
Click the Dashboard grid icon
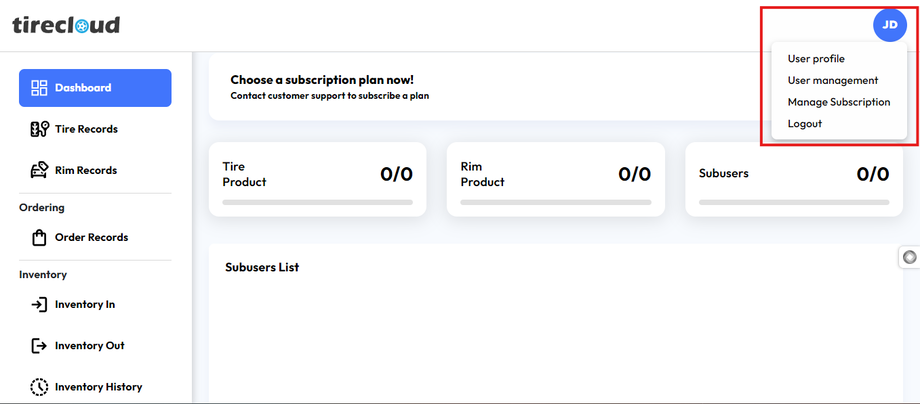point(40,88)
